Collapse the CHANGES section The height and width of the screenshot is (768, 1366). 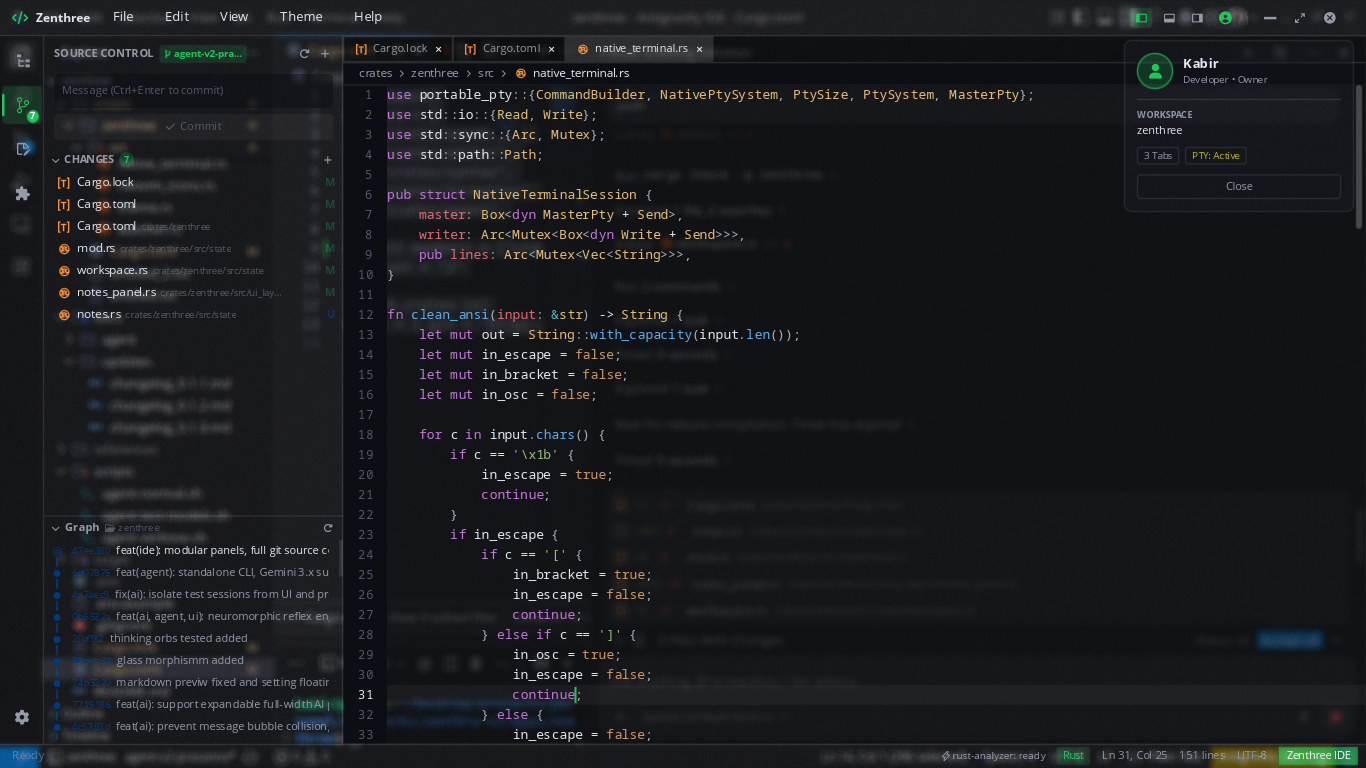56,160
